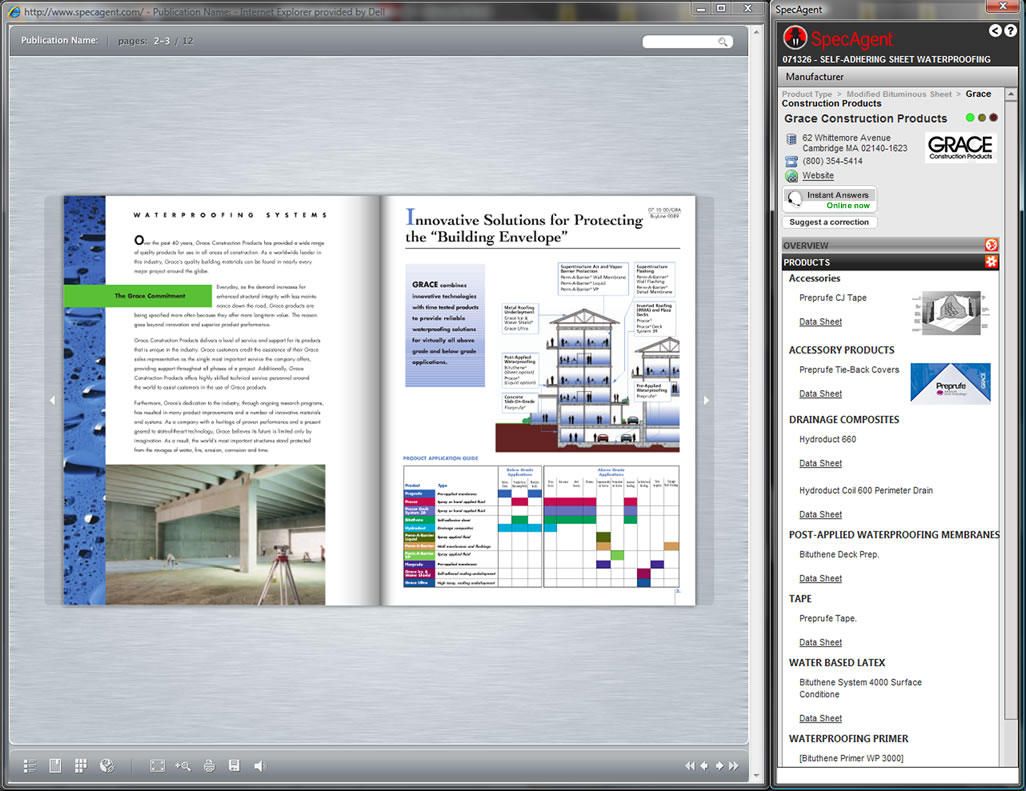Click SpecAgent panel scroll up arrow

point(1011,95)
